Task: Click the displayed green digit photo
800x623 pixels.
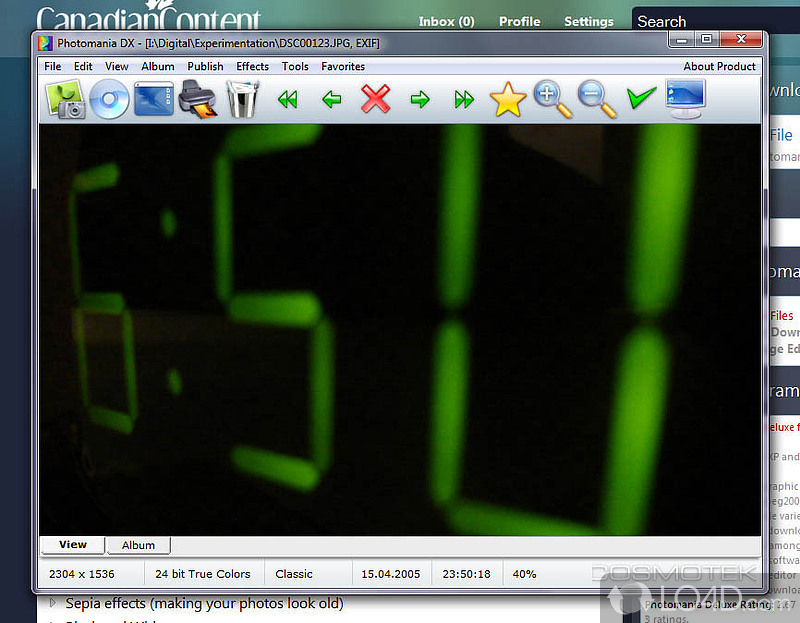Action: (x=400, y=330)
